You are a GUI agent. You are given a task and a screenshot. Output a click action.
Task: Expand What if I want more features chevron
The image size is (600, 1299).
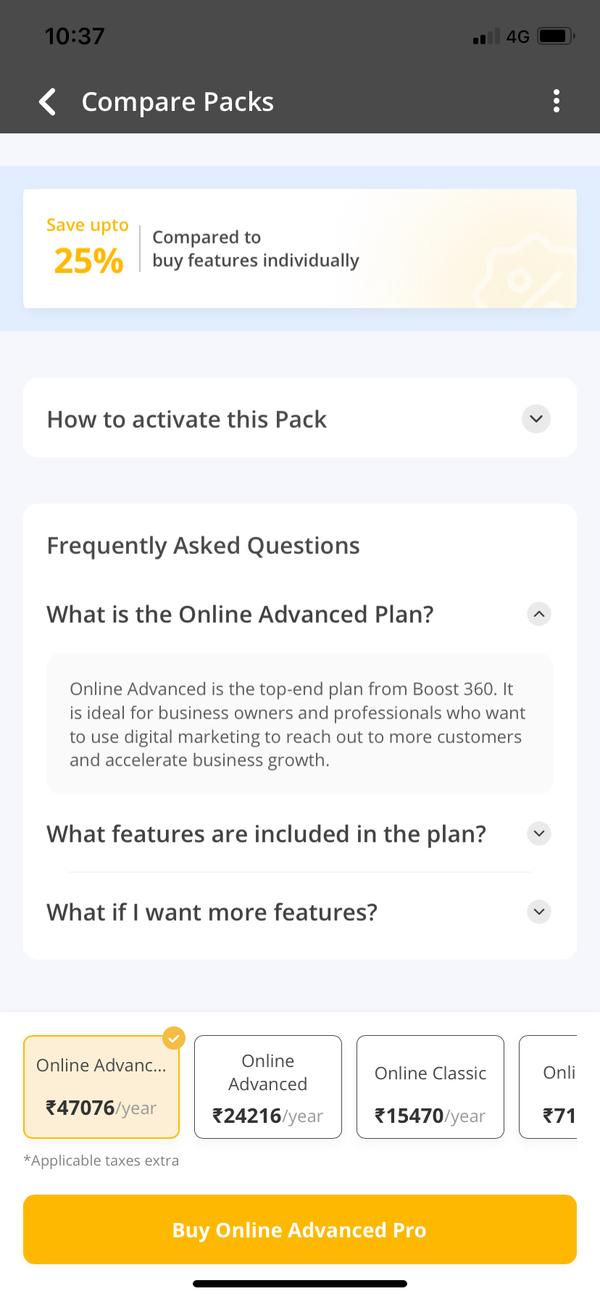tap(539, 911)
